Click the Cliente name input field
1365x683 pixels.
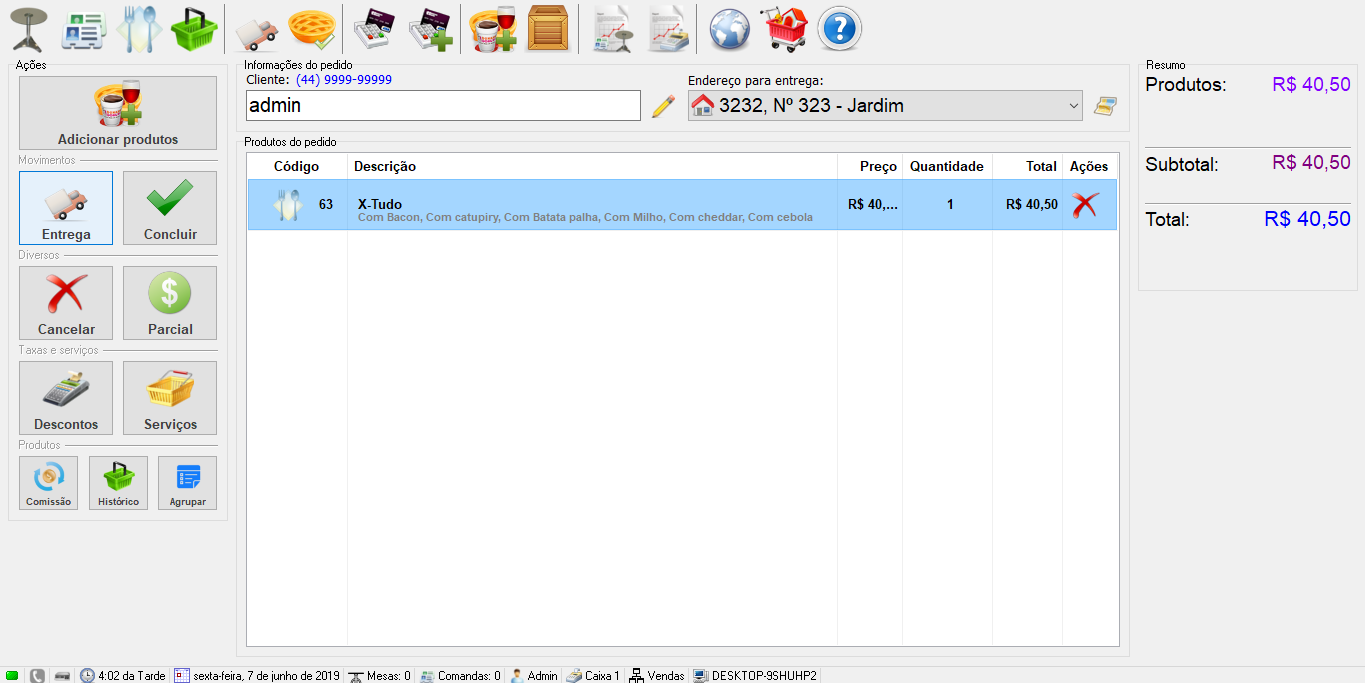click(x=443, y=106)
